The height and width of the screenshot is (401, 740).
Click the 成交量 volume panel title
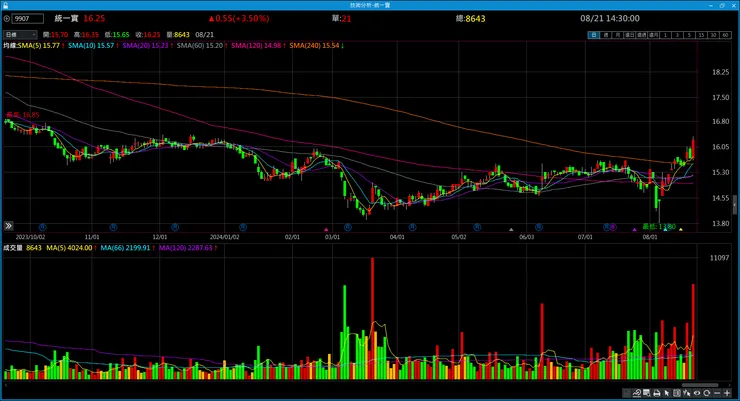click(13, 248)
